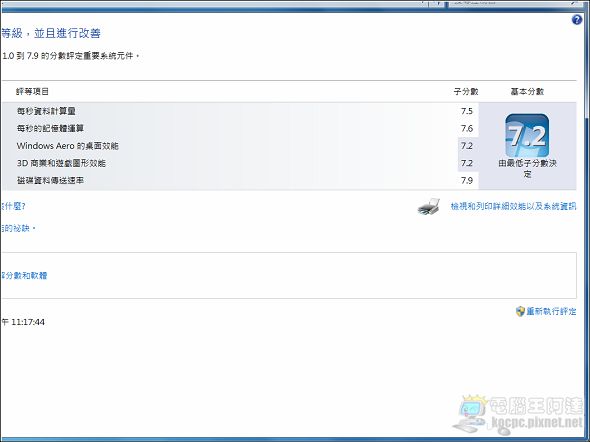Click 重新執行評定 to re-run assessment
The image size is (590, 442).
point(551,311)
